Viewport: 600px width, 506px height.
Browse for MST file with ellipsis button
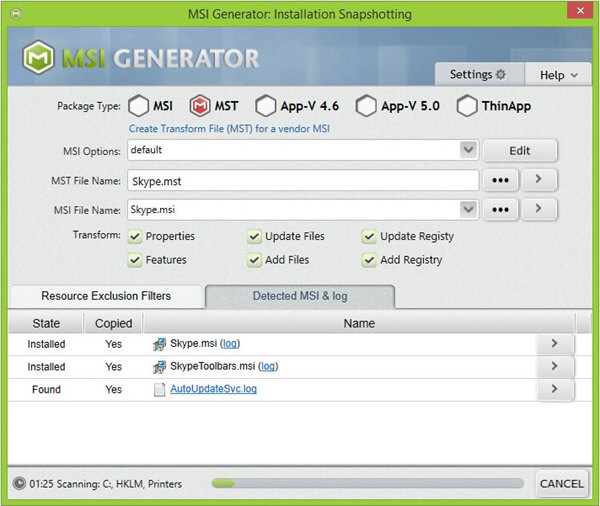click(501, 180)
